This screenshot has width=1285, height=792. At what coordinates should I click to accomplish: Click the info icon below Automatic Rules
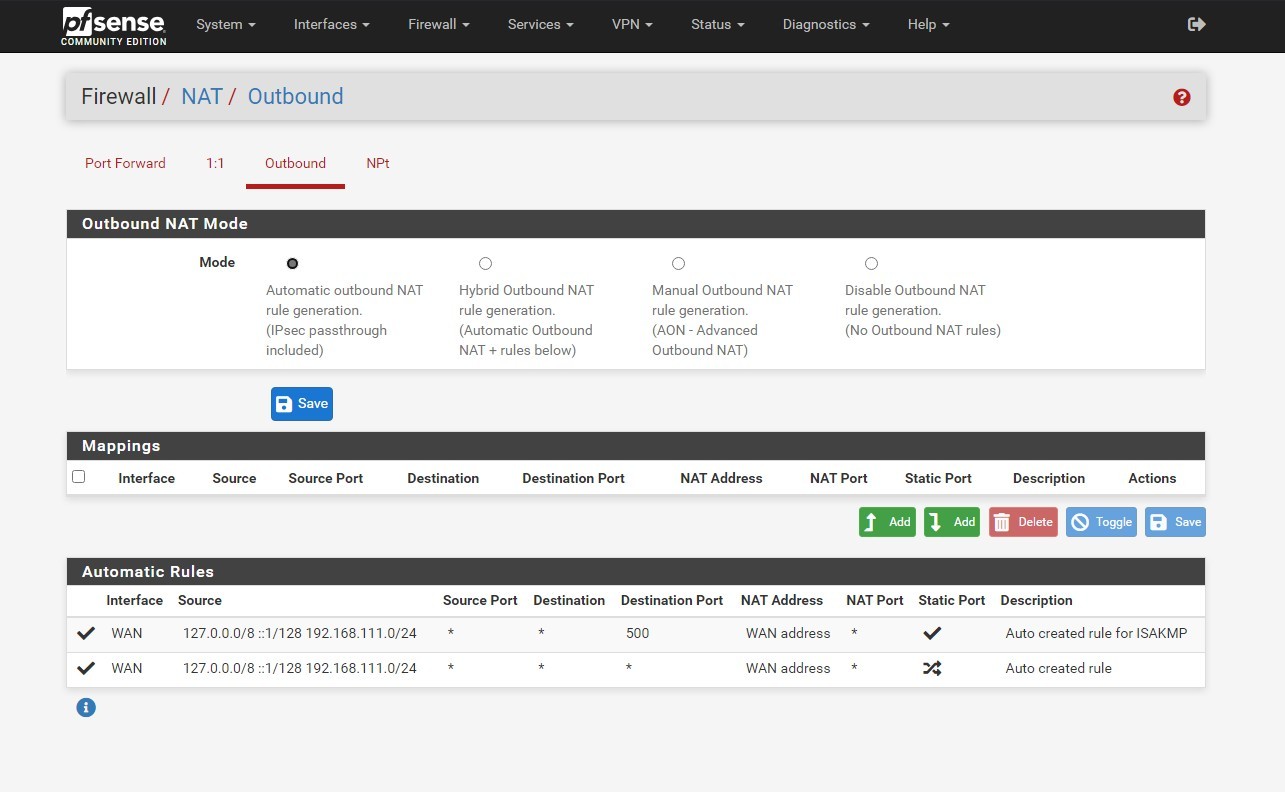86,707
